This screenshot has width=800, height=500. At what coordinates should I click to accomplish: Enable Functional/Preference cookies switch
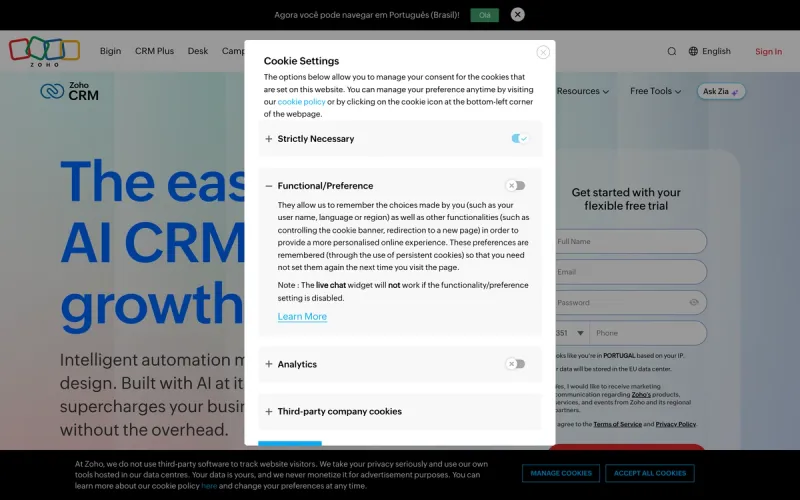click(x=515, y=186)
